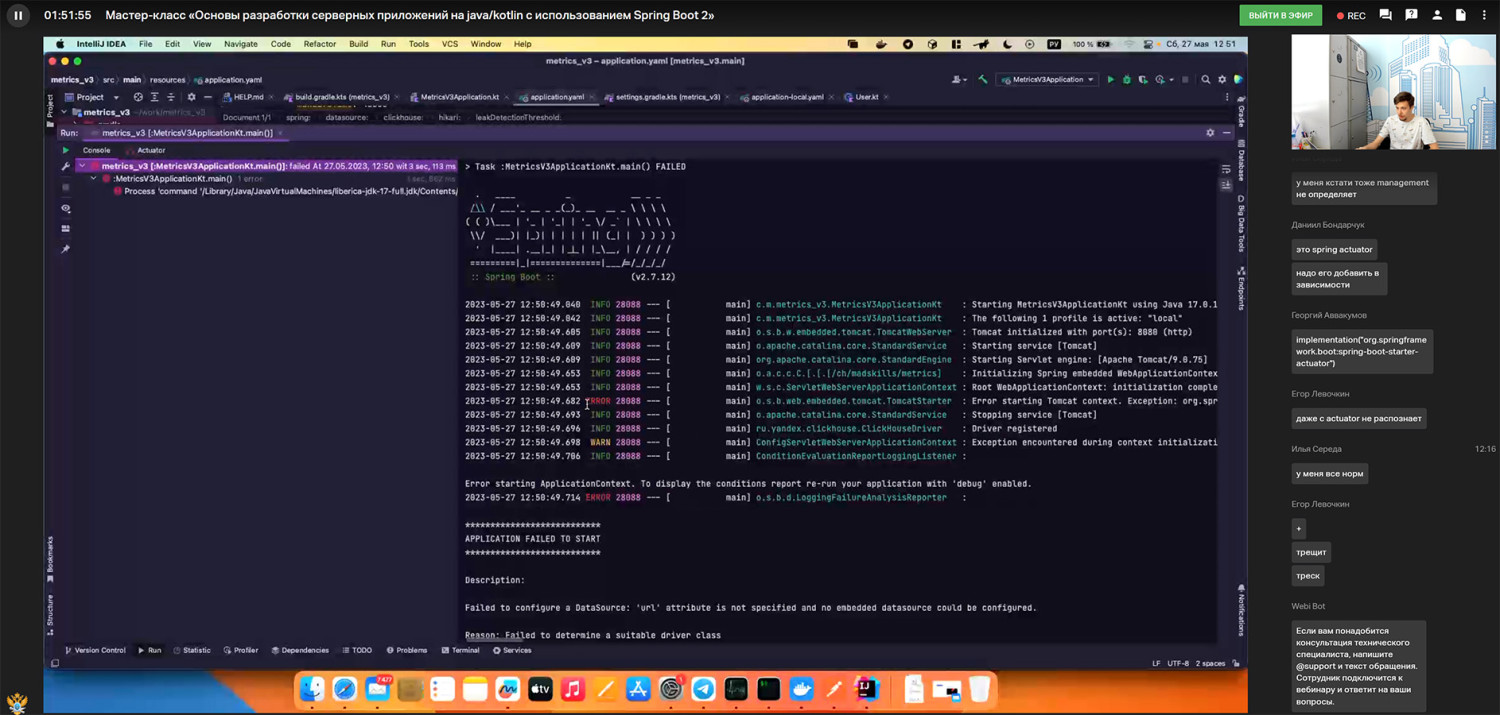1500x715 pixels.
Task: Open the Terminal tool window
Action: [460, 650]
